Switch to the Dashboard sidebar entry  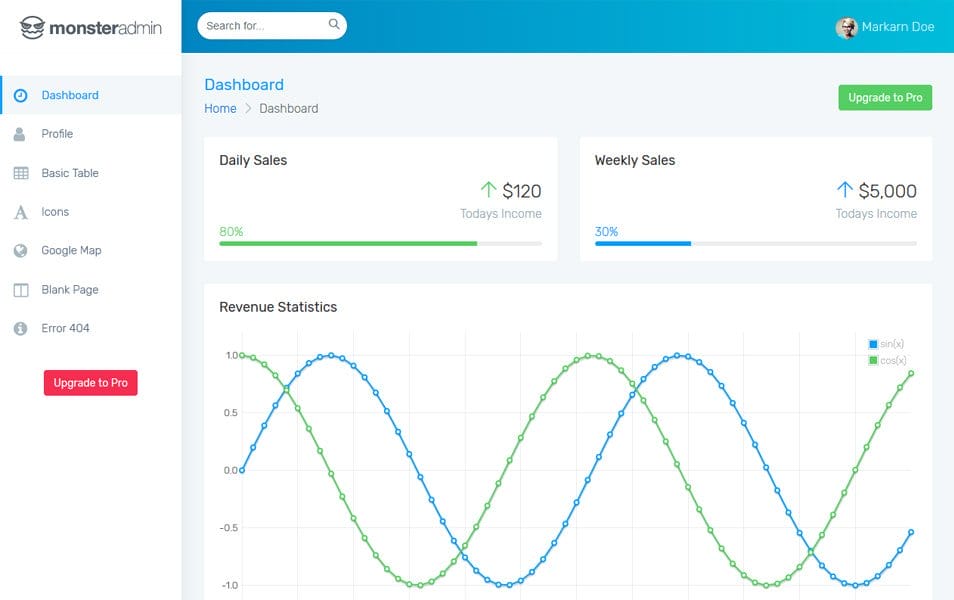(70, 94)
